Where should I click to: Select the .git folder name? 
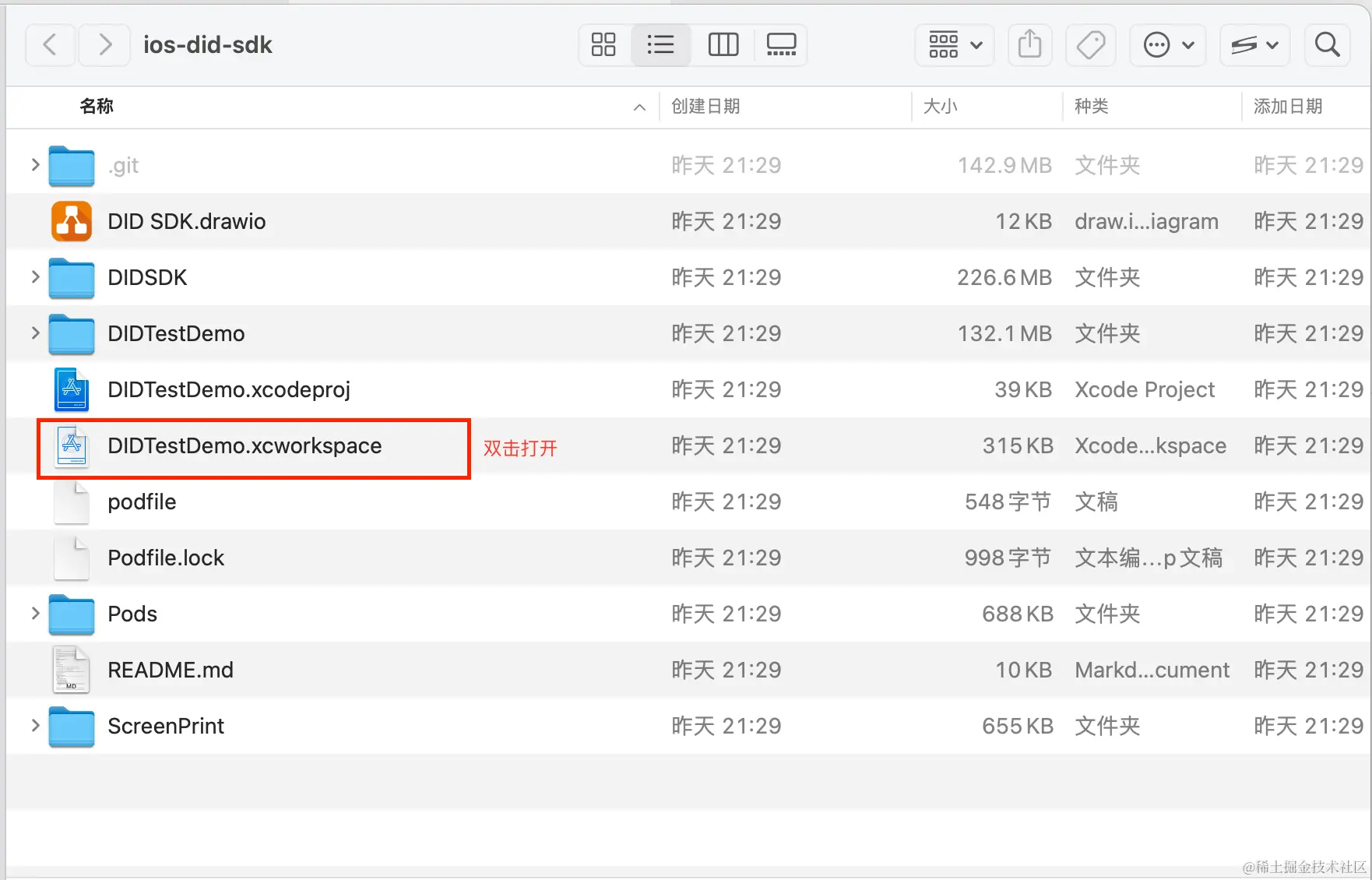123,166
